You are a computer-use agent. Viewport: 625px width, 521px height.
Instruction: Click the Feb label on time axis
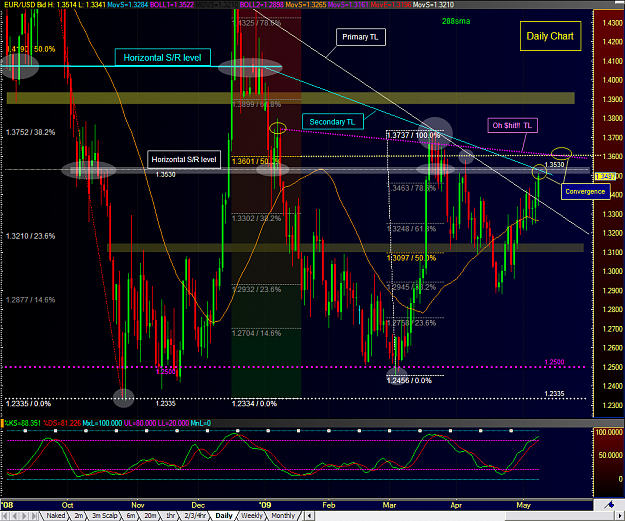329,505
